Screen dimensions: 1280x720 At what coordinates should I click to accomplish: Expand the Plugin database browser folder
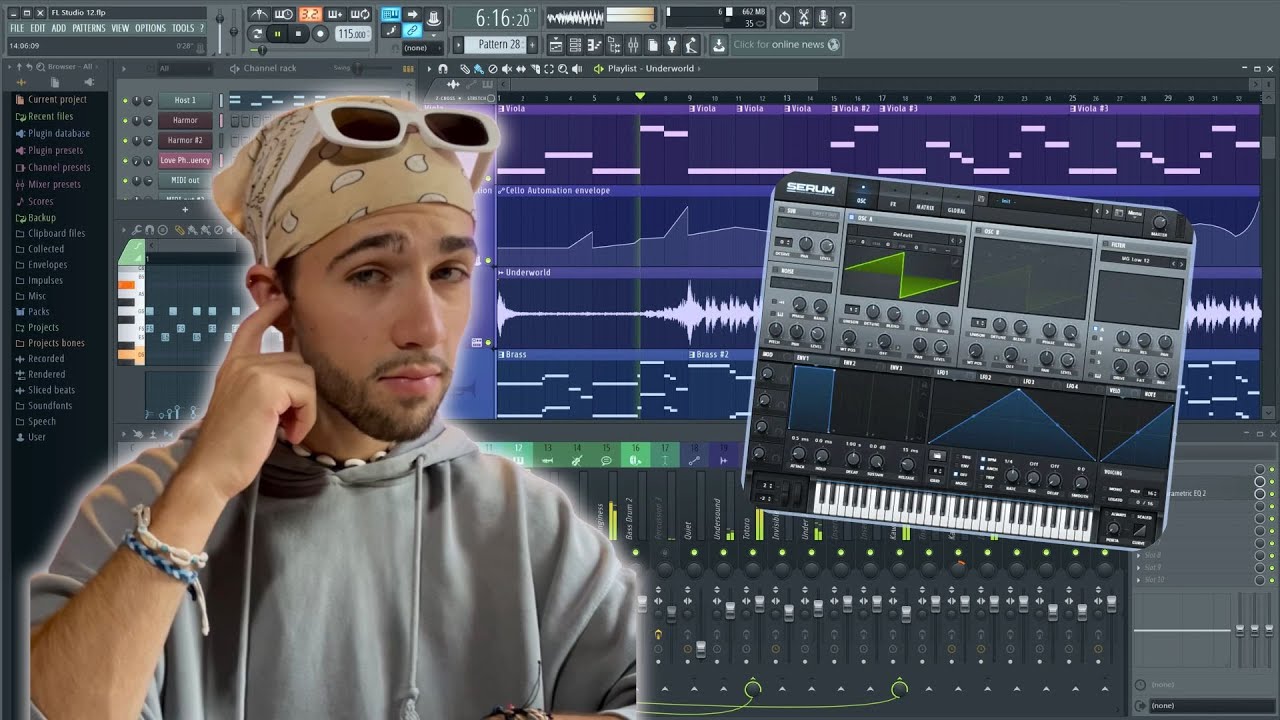click(x=59, y=133)
